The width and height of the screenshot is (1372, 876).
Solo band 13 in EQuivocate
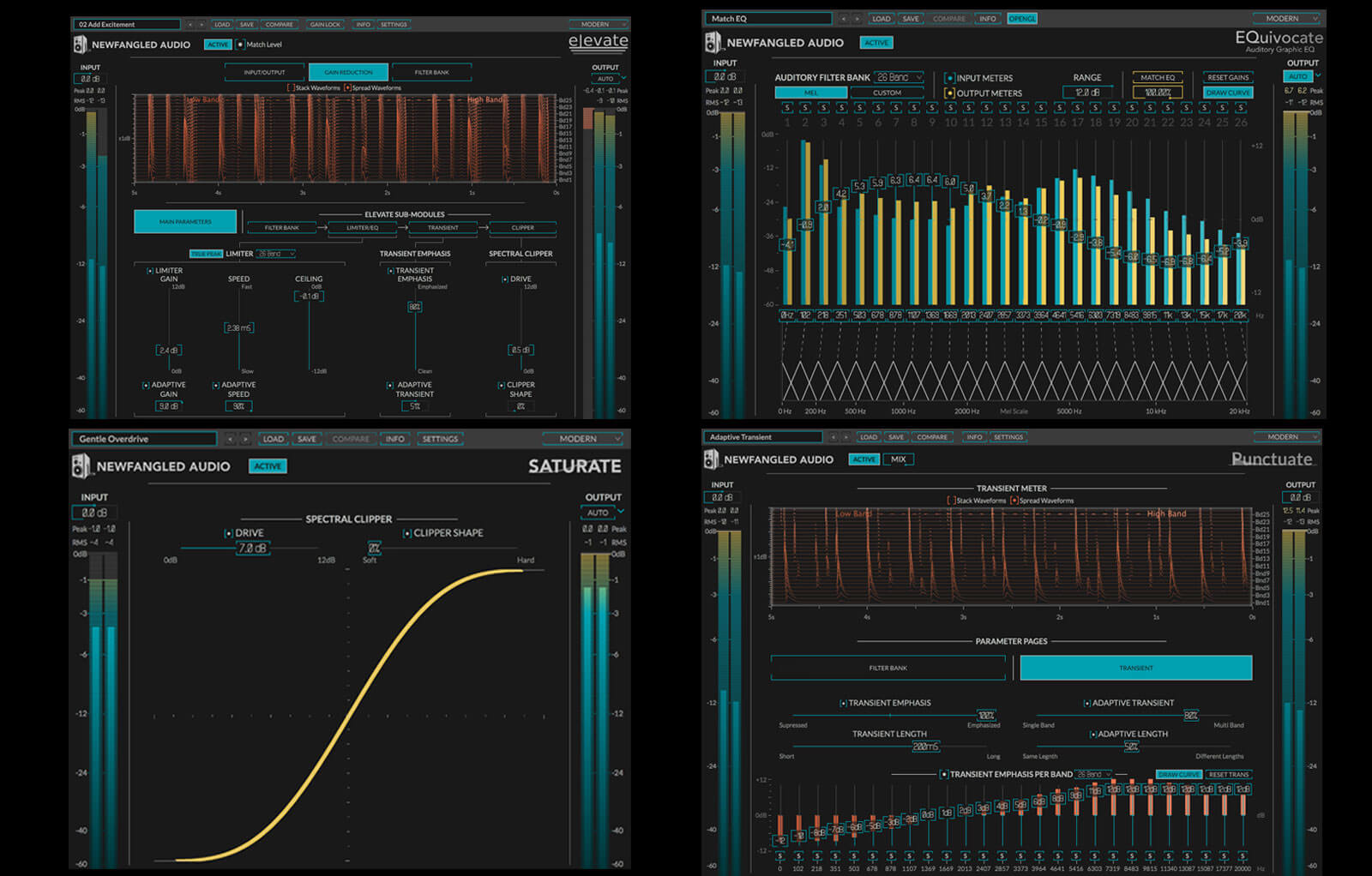[1005, 108]
